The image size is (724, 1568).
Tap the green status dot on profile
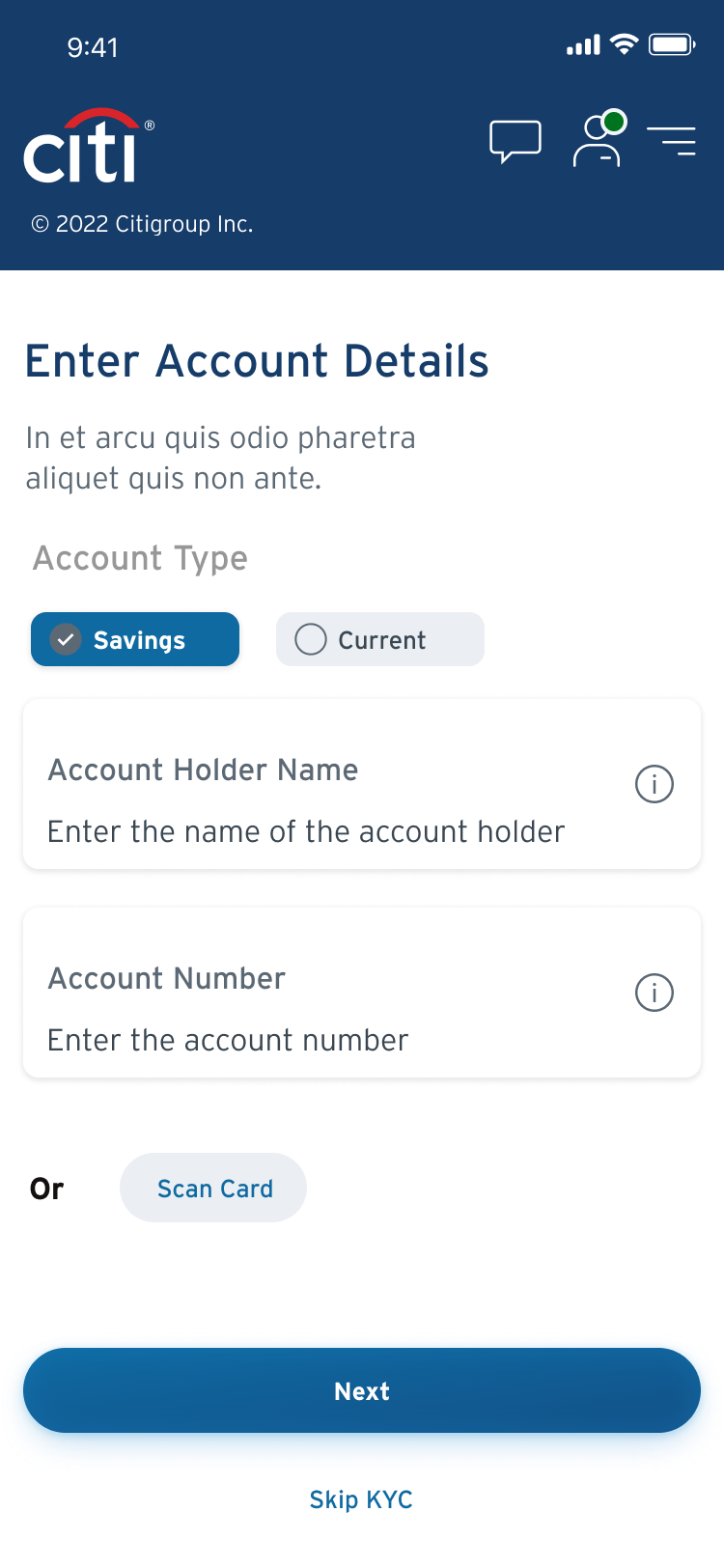click(x=614, y=123)
